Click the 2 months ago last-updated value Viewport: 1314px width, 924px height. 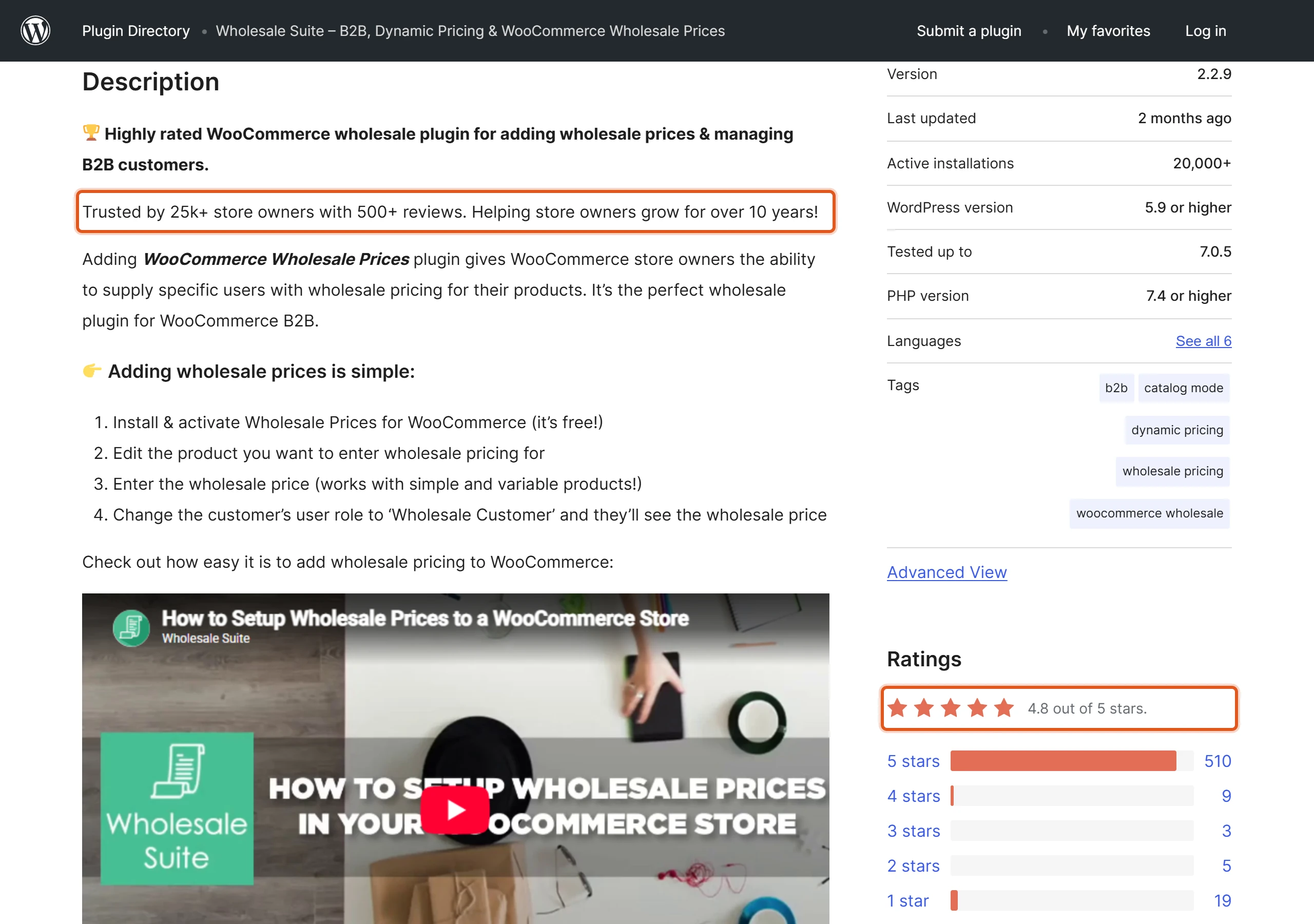point(1184,118)
